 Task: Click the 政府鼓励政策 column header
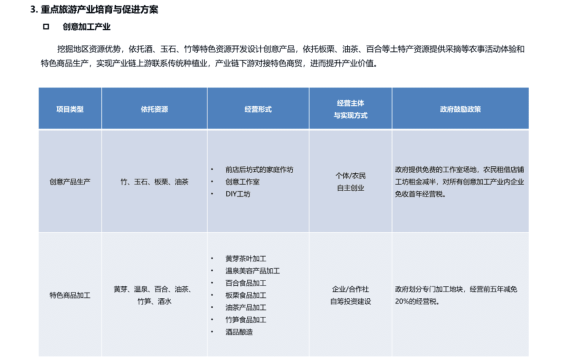(460, 109)
